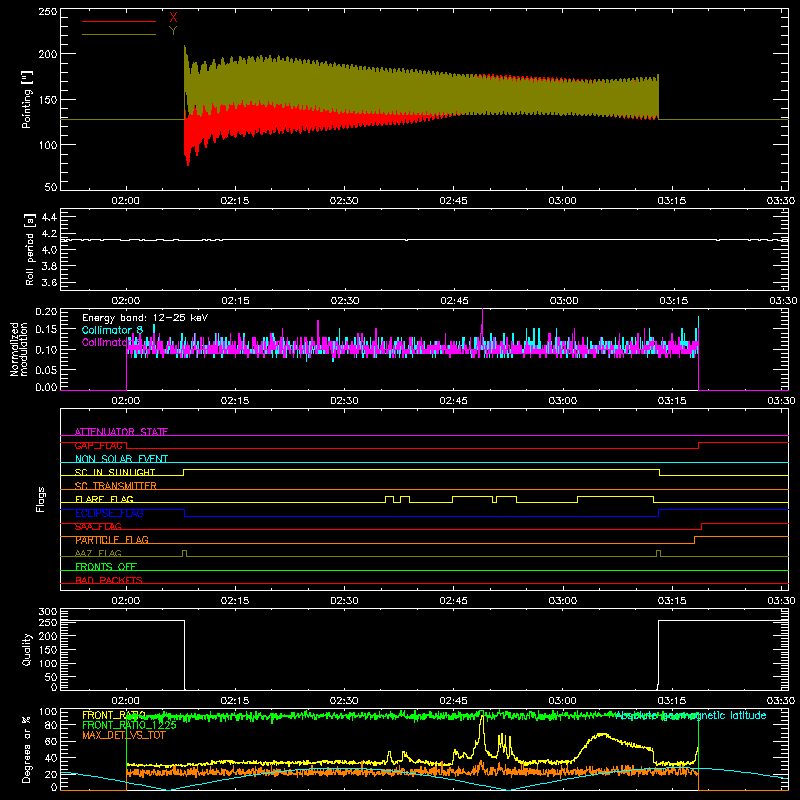Click the SC_TRANSMITTER flag label
This screenshot has height=800, width=800.
[x=115, y=485]
